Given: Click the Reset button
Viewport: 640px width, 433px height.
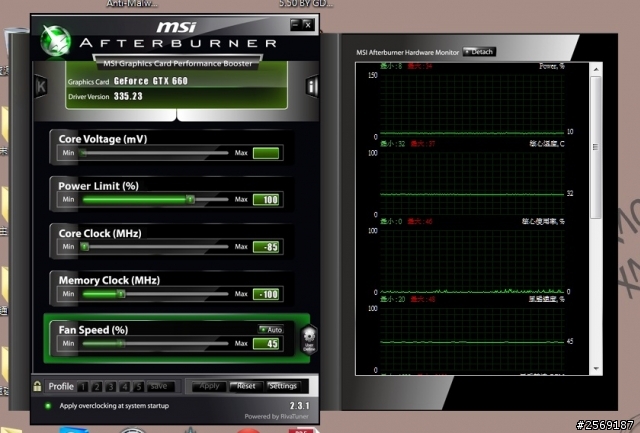Looking at the screenshot, I should [x=246, y=386].
